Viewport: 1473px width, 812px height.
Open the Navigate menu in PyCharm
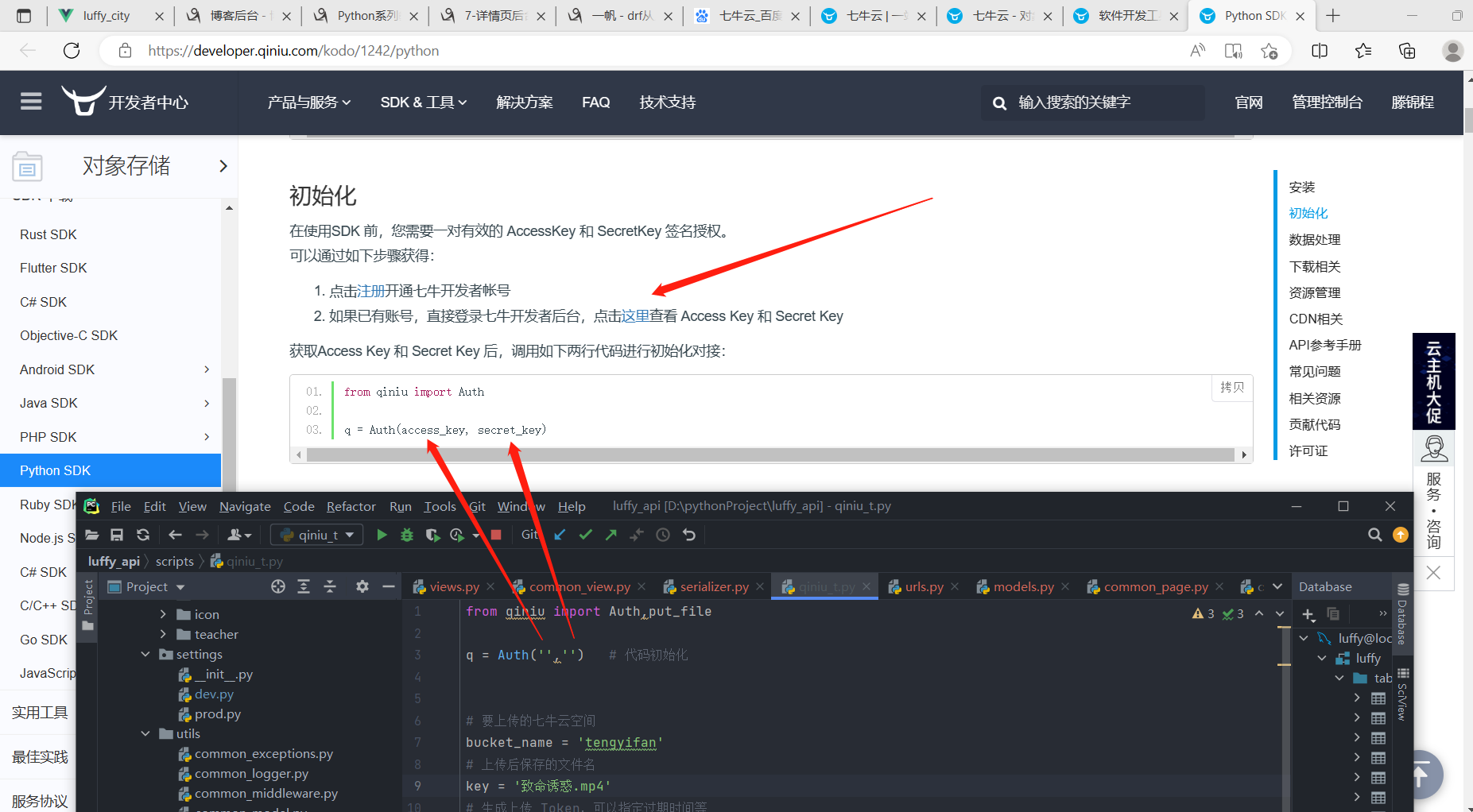click(x=245, y=506)
